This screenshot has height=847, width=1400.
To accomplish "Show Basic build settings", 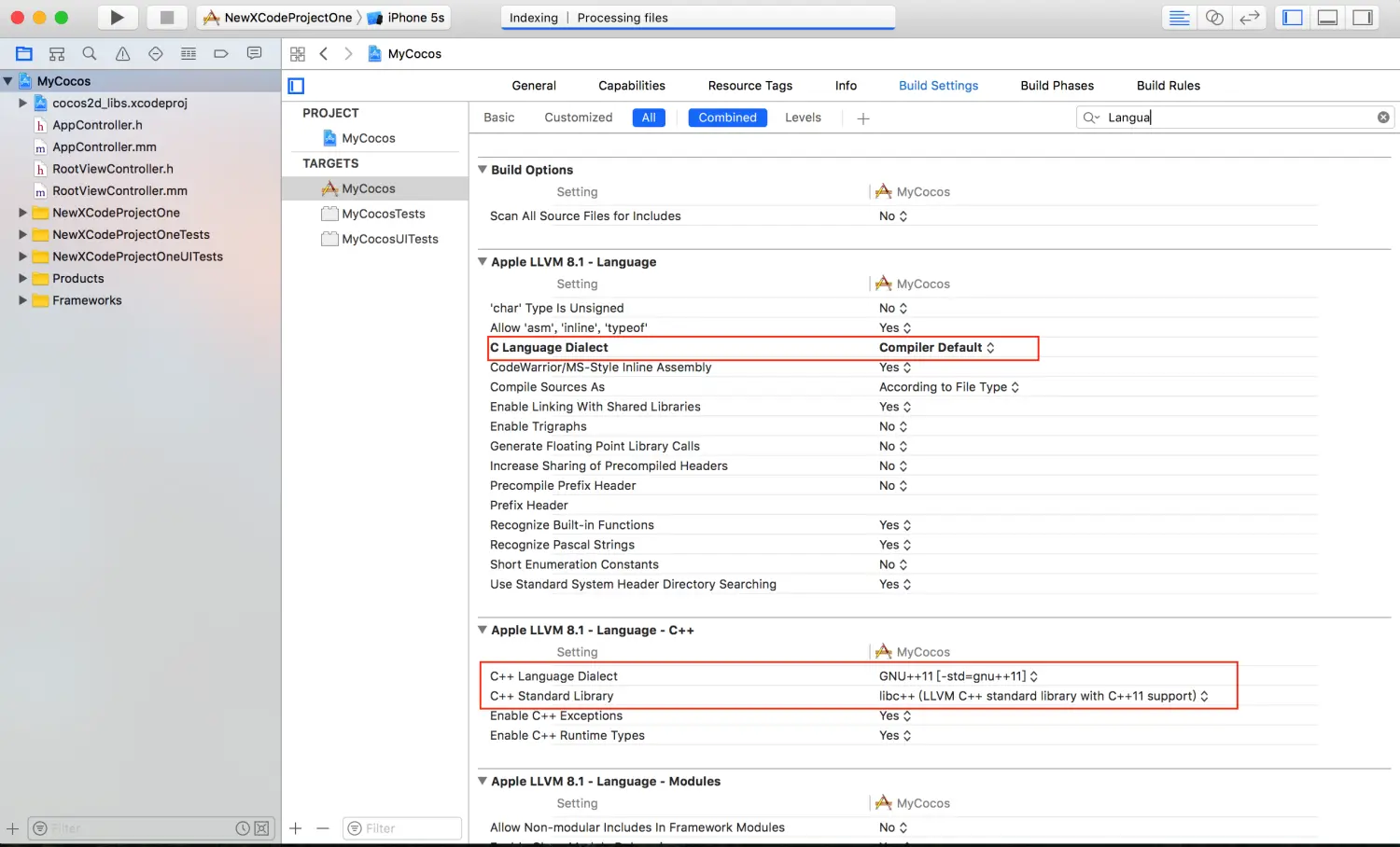I will (499, 118).
